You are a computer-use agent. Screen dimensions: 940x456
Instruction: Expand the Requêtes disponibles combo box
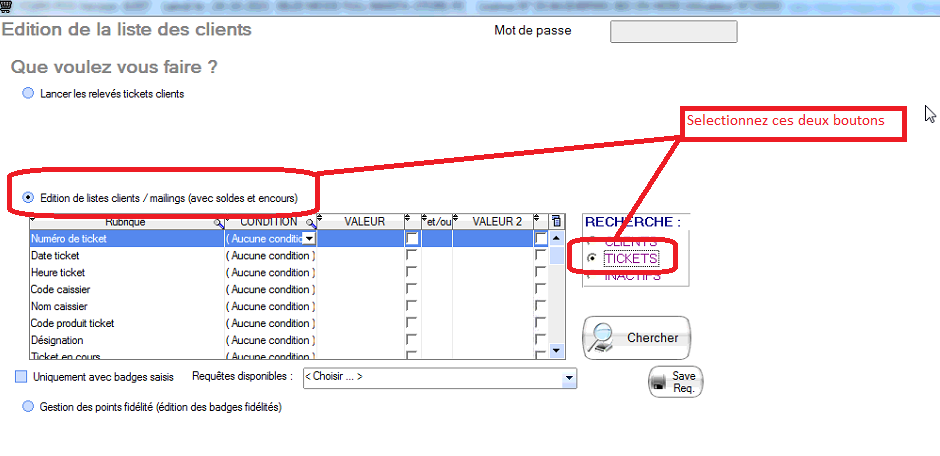(x=569, y=378)
